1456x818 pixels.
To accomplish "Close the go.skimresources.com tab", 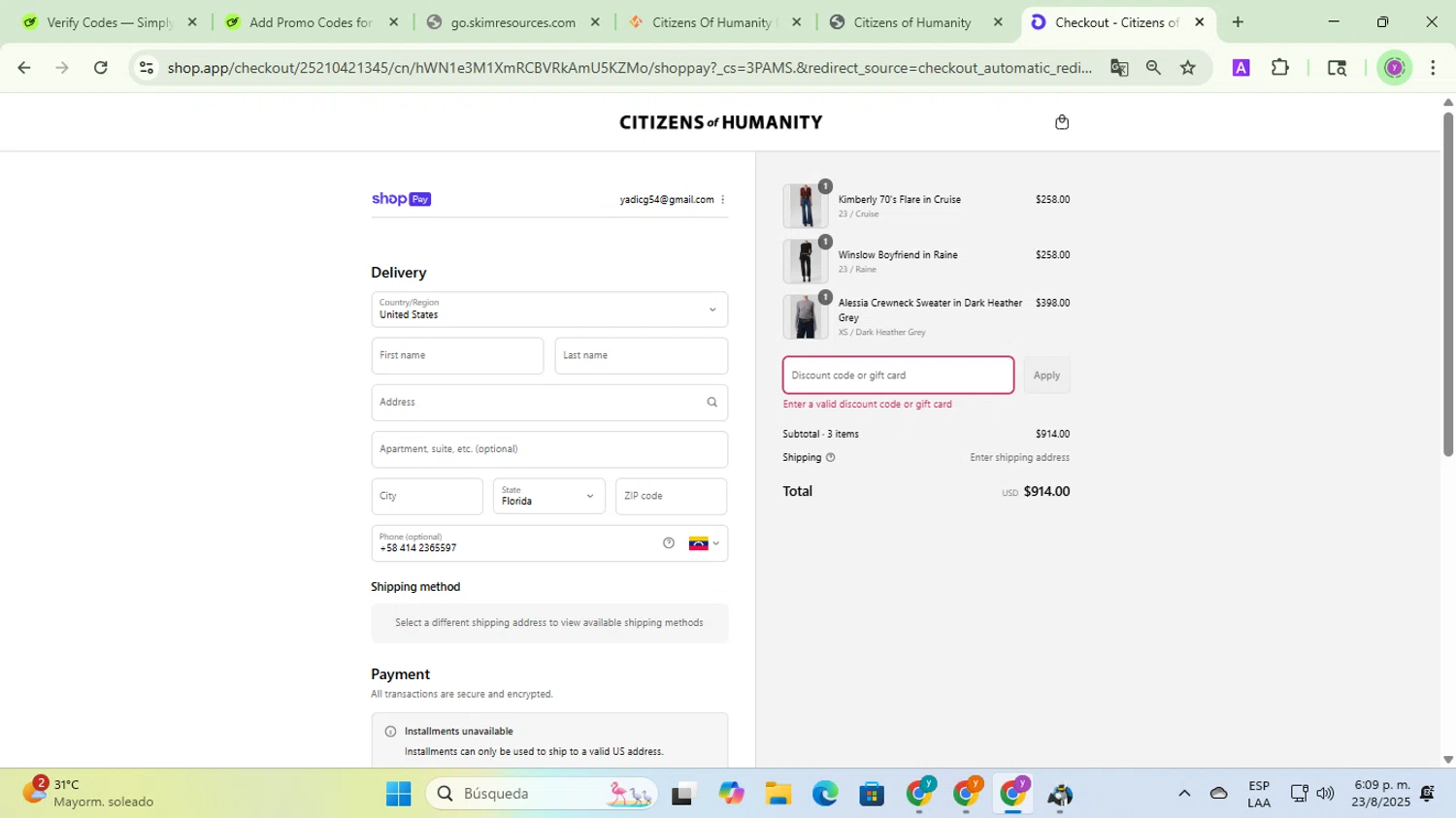I will [x=595, y=22].
